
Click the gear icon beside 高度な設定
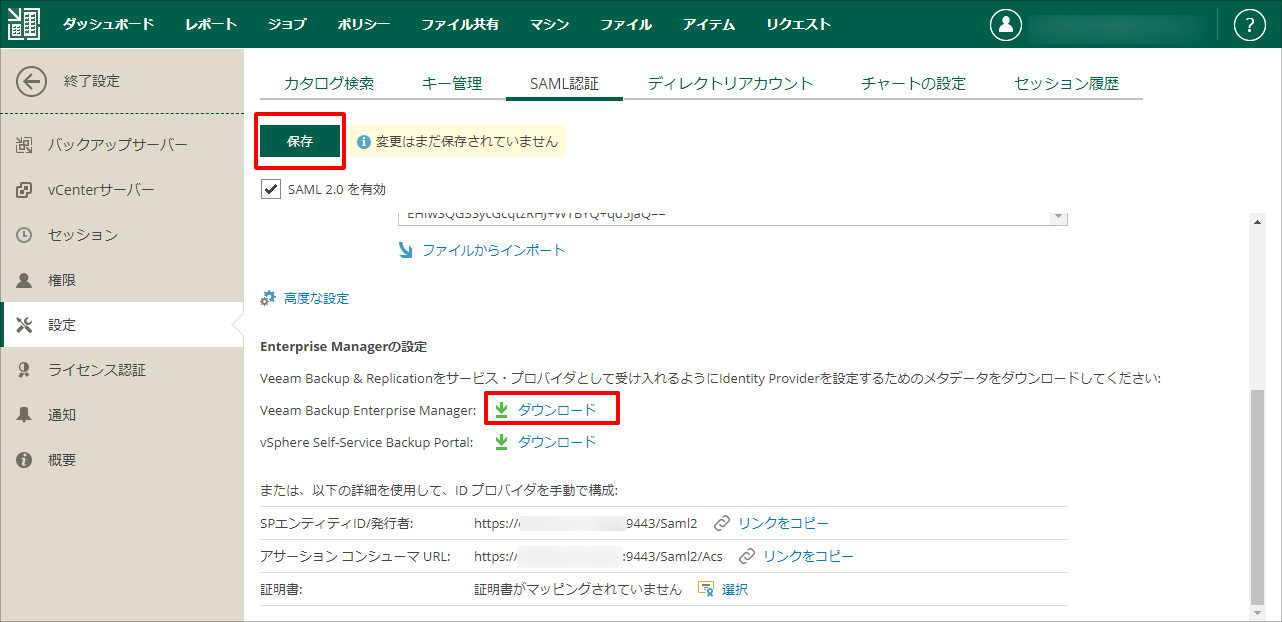[267, 298]
